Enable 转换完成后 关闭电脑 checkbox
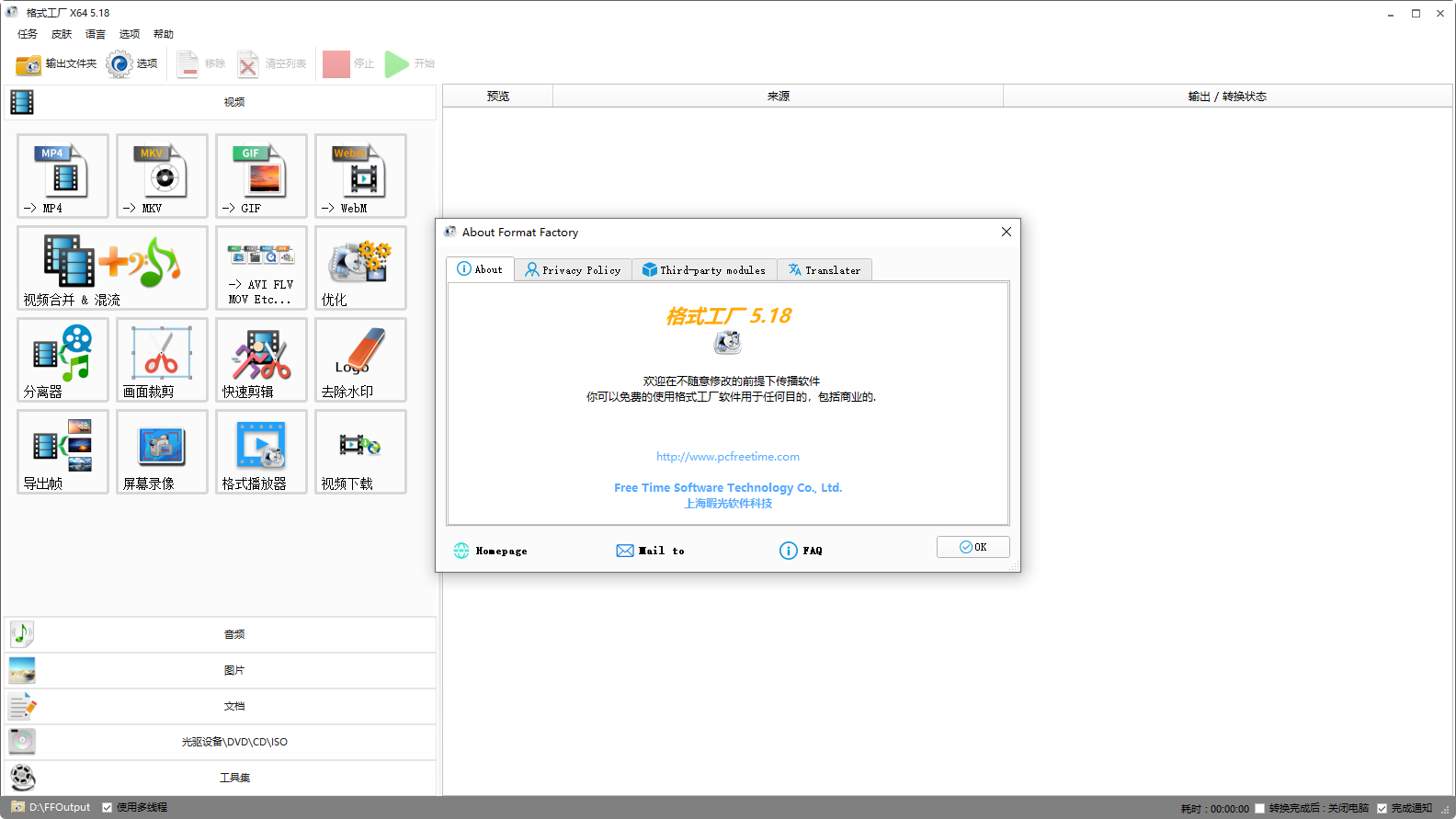1456x819 pixels. [x=1260, y=809]
